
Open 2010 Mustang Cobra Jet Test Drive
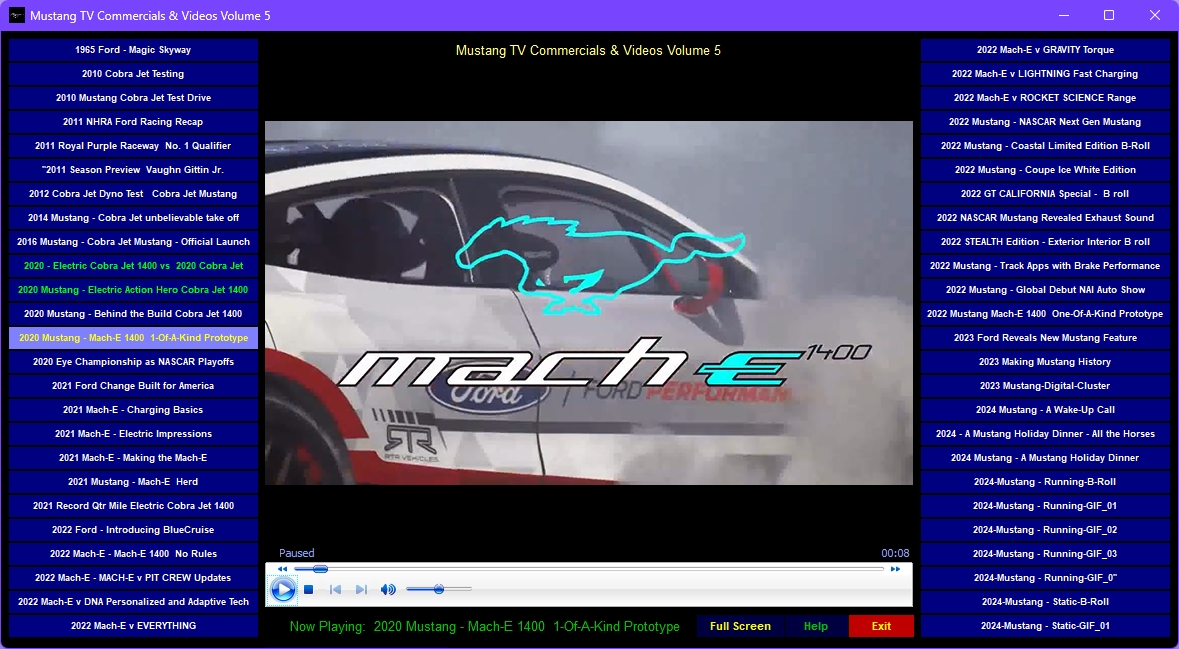coord(133,98)
